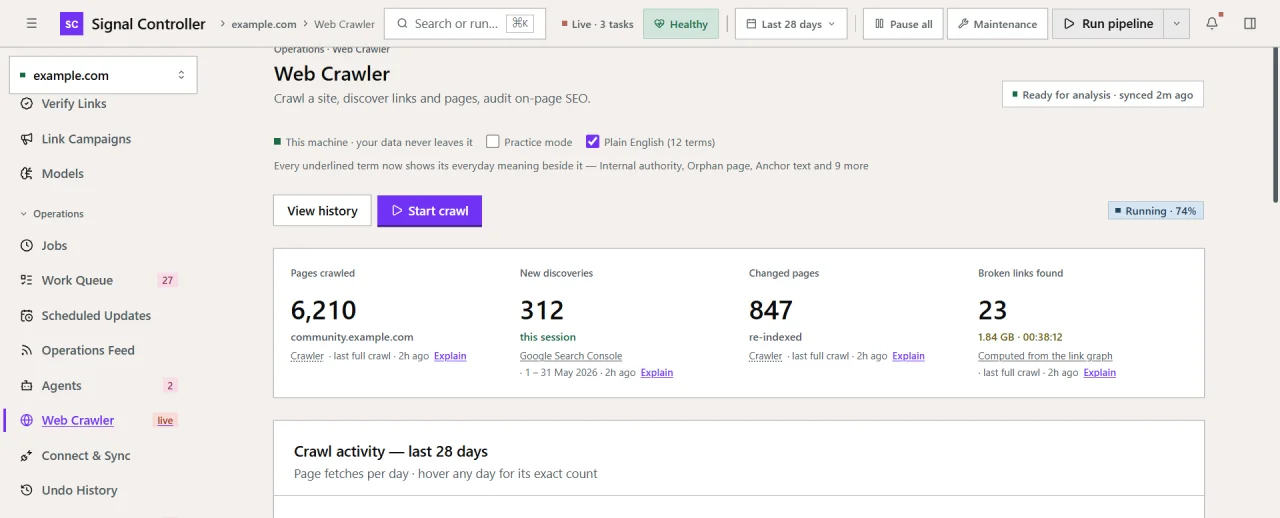Open the notifications bell

pos(1212,23)
